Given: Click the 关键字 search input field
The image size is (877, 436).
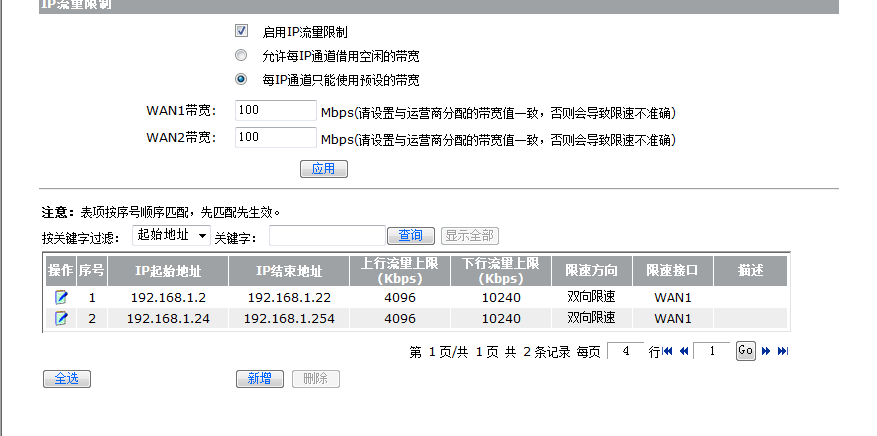Looking at the screenshot, I should [327, 236].
